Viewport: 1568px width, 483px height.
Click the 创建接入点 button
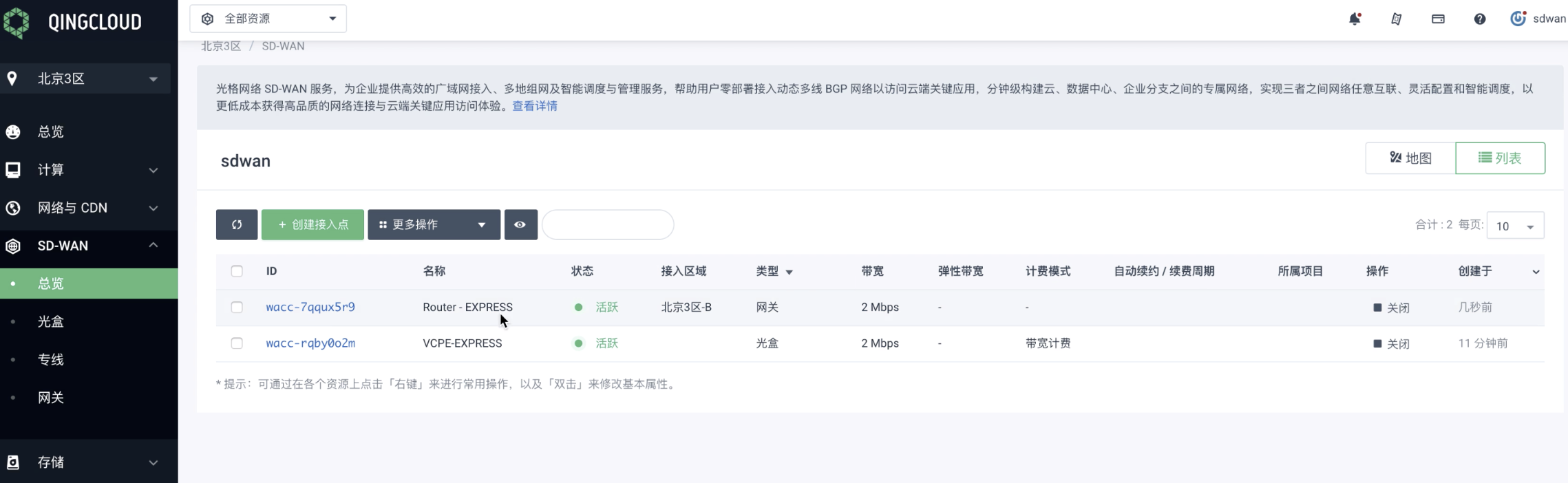pos(312,225)
